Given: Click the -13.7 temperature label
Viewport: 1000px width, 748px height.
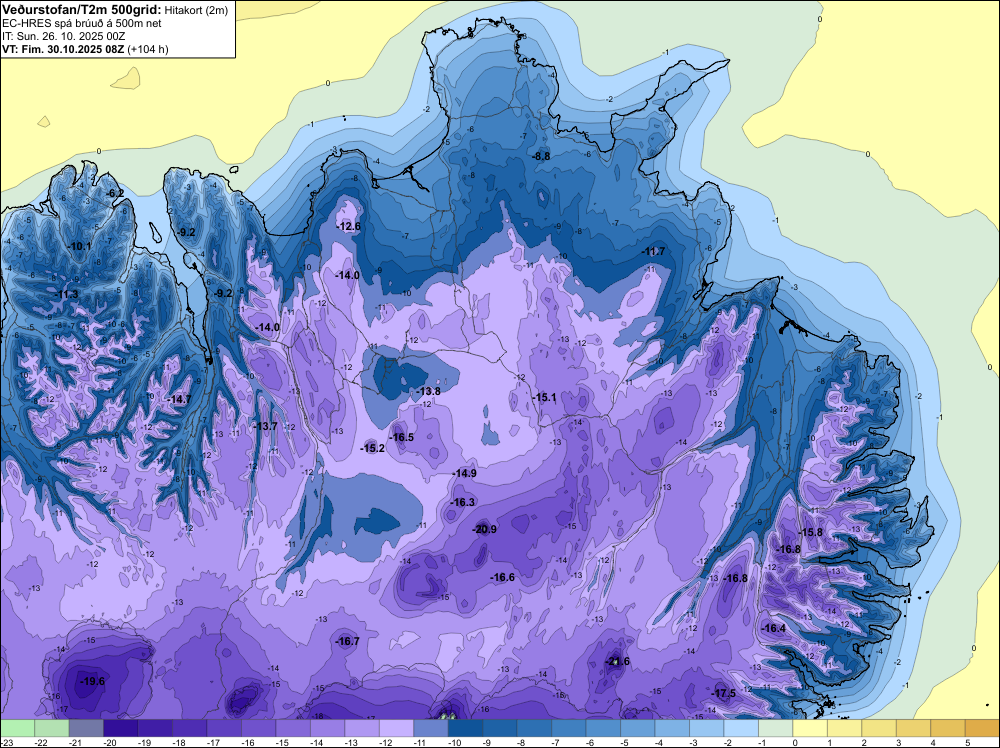Looking at the screenshot, I should coord(265,426).
